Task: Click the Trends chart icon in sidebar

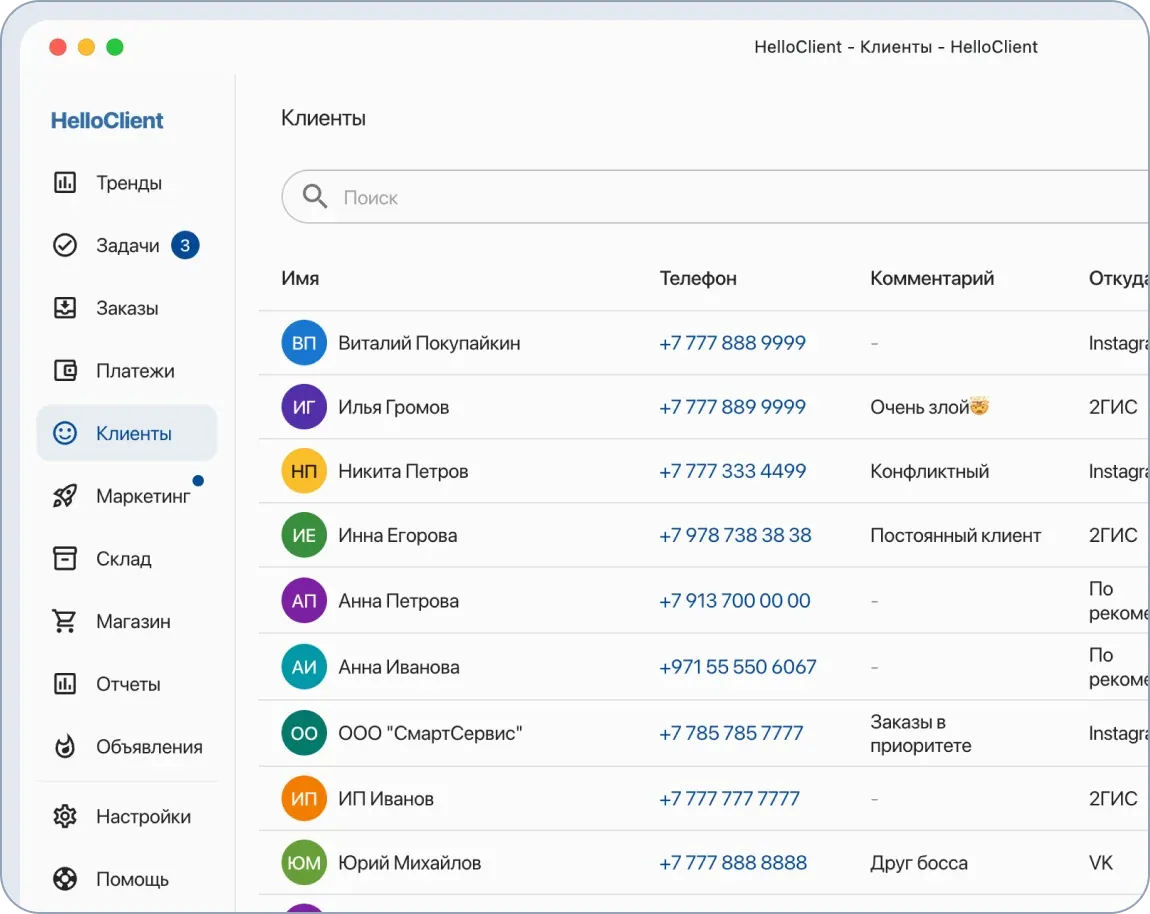Action: tap(65, 183)
